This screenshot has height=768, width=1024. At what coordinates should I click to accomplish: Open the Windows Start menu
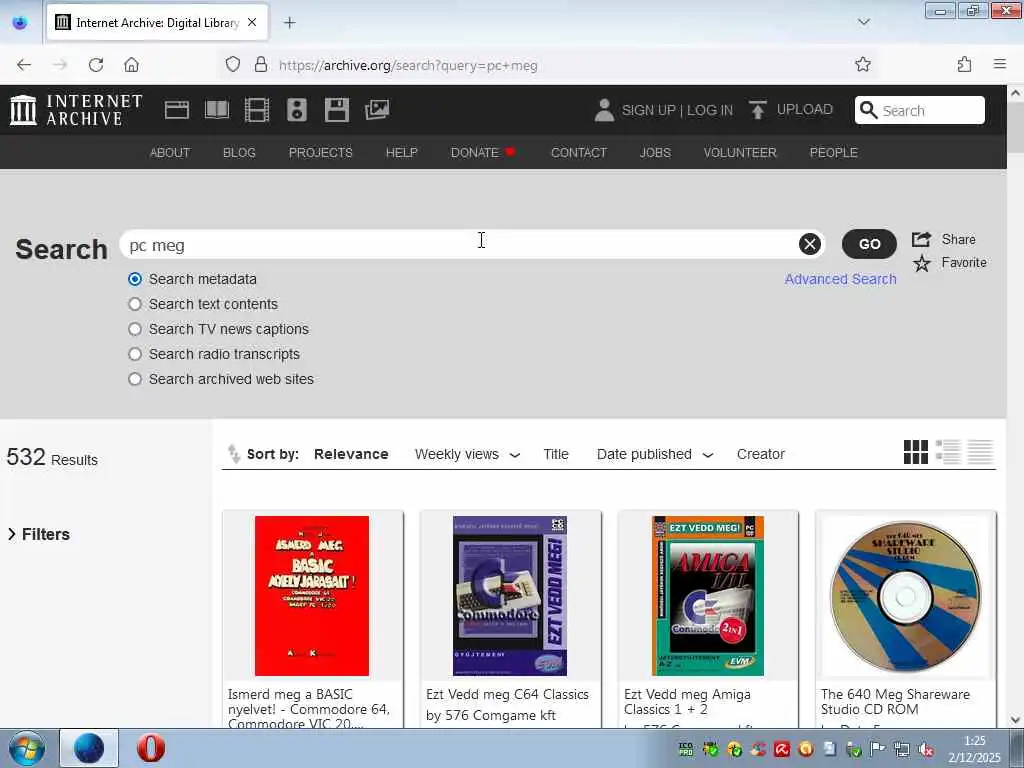(x=27, y=748)
